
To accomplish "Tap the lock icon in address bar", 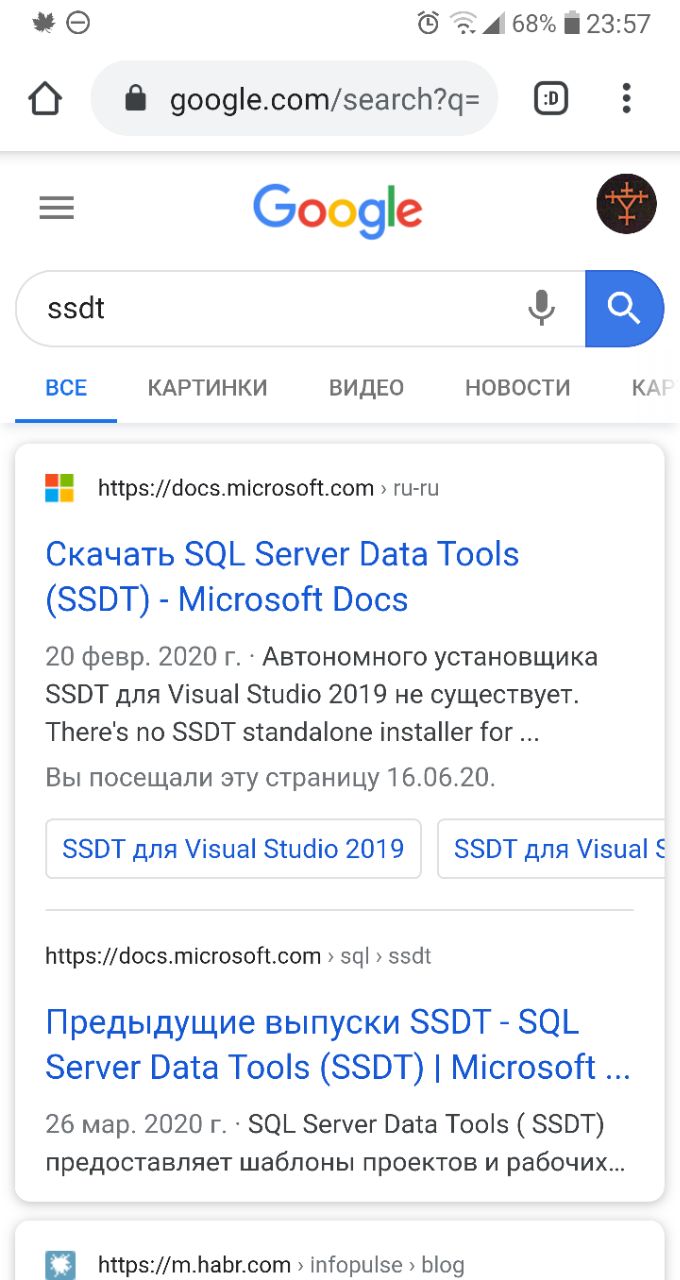I will pos(135,98).
